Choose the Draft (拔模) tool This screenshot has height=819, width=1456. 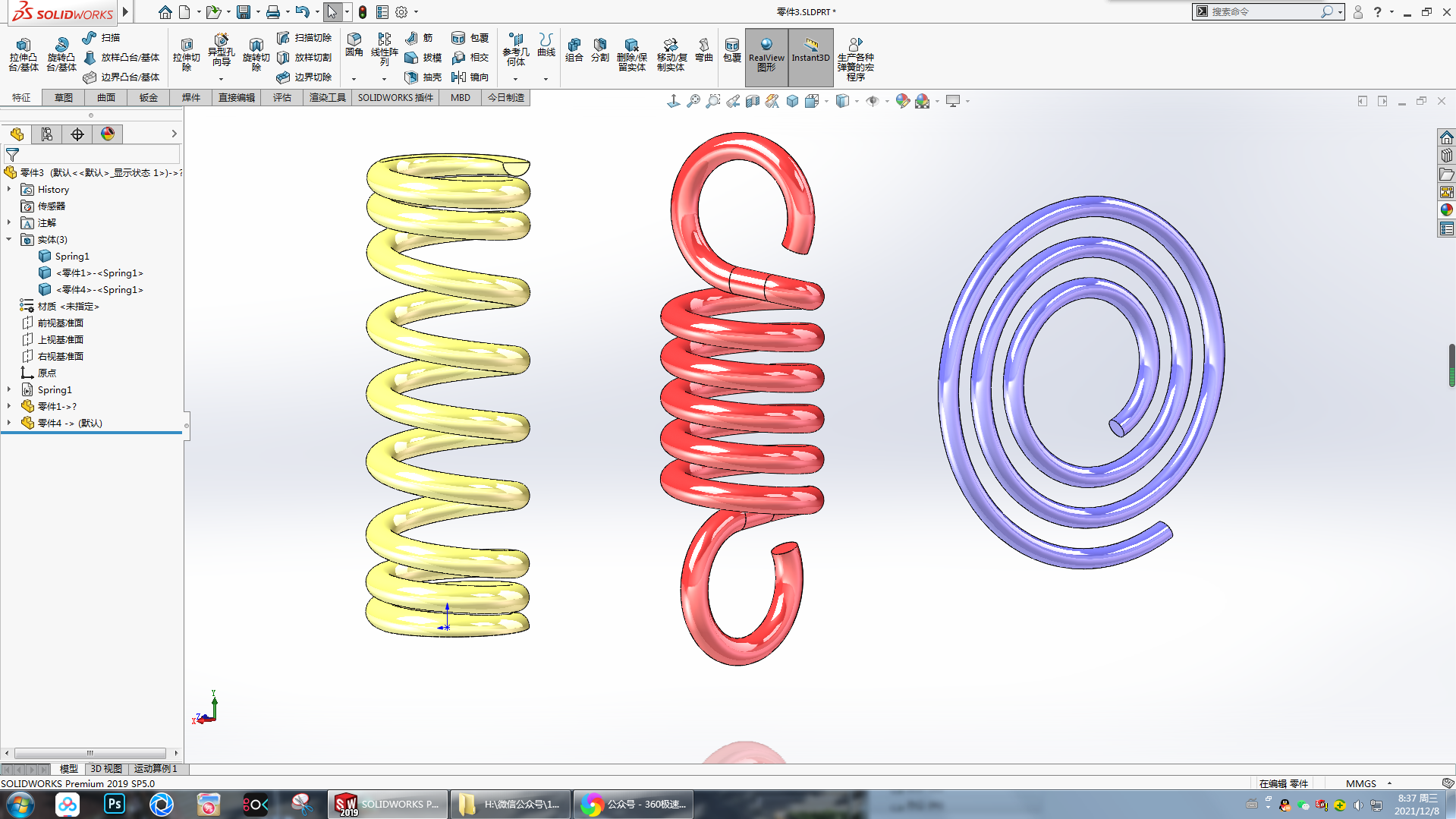[423, 57]
